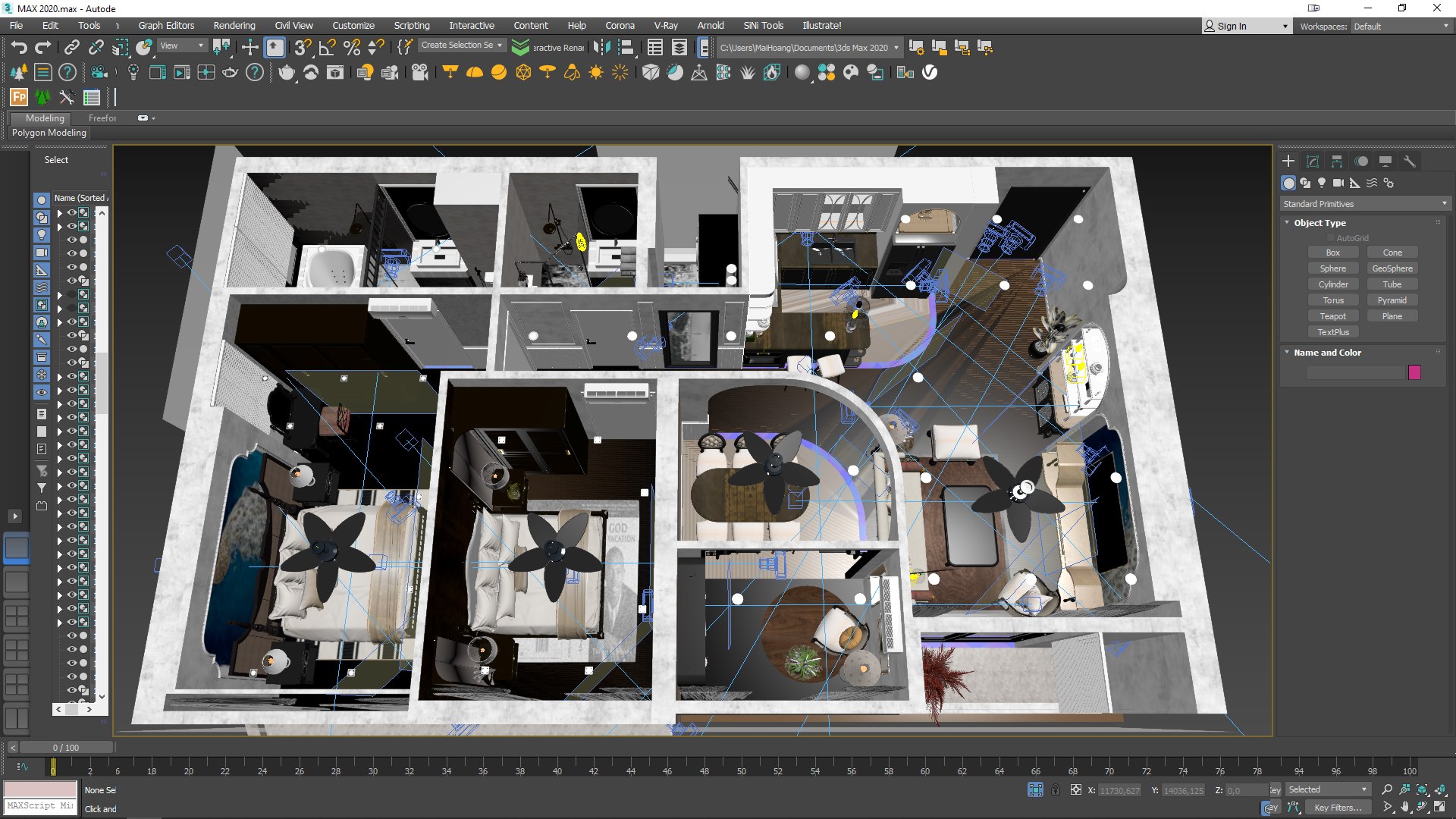Click the Key Filters button
1456x819 pixels.
pos(1338,808)
